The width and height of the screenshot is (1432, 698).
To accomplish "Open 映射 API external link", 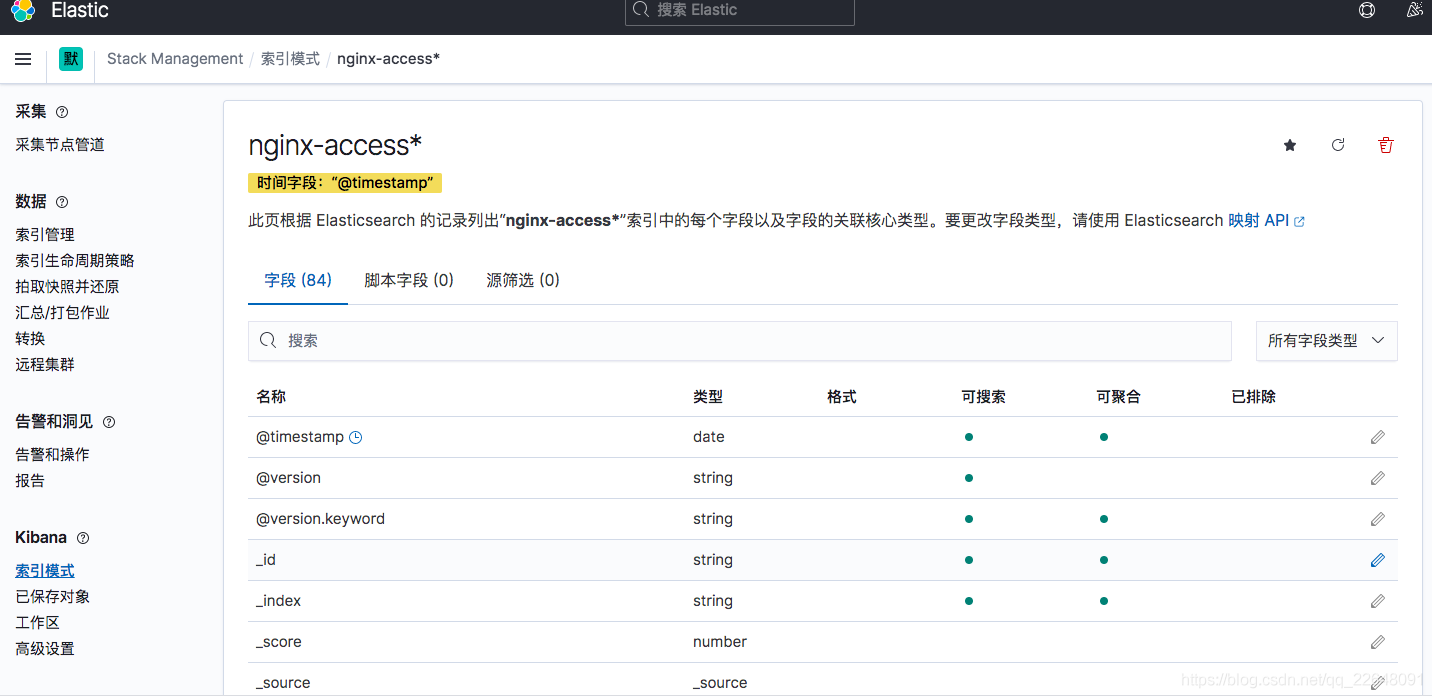I will [1266, 220].
